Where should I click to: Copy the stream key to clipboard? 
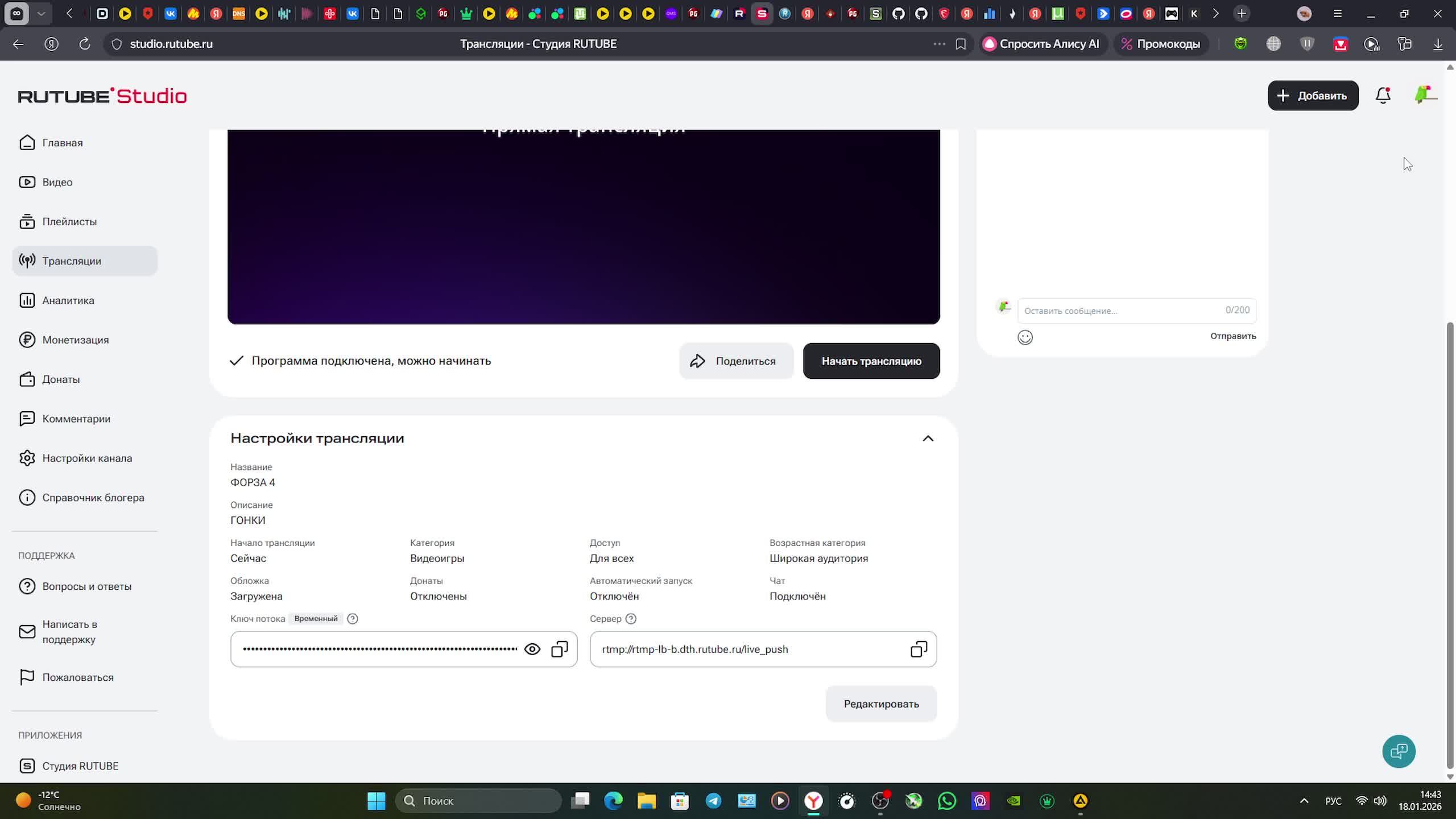560,649
